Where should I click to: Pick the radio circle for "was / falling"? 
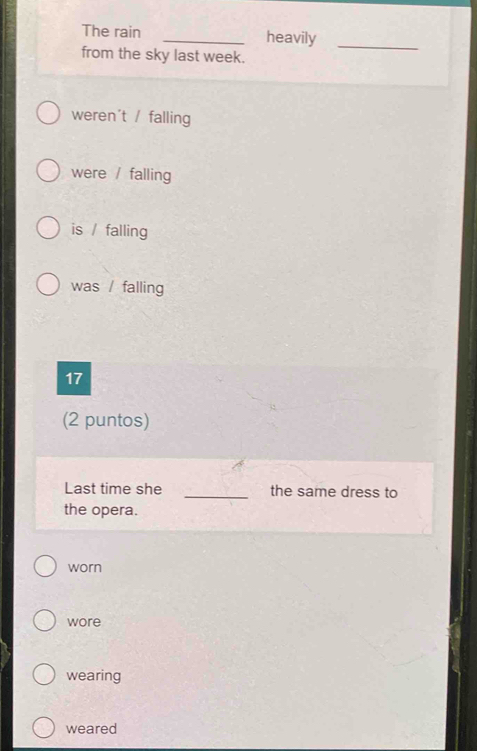point(48,284)
